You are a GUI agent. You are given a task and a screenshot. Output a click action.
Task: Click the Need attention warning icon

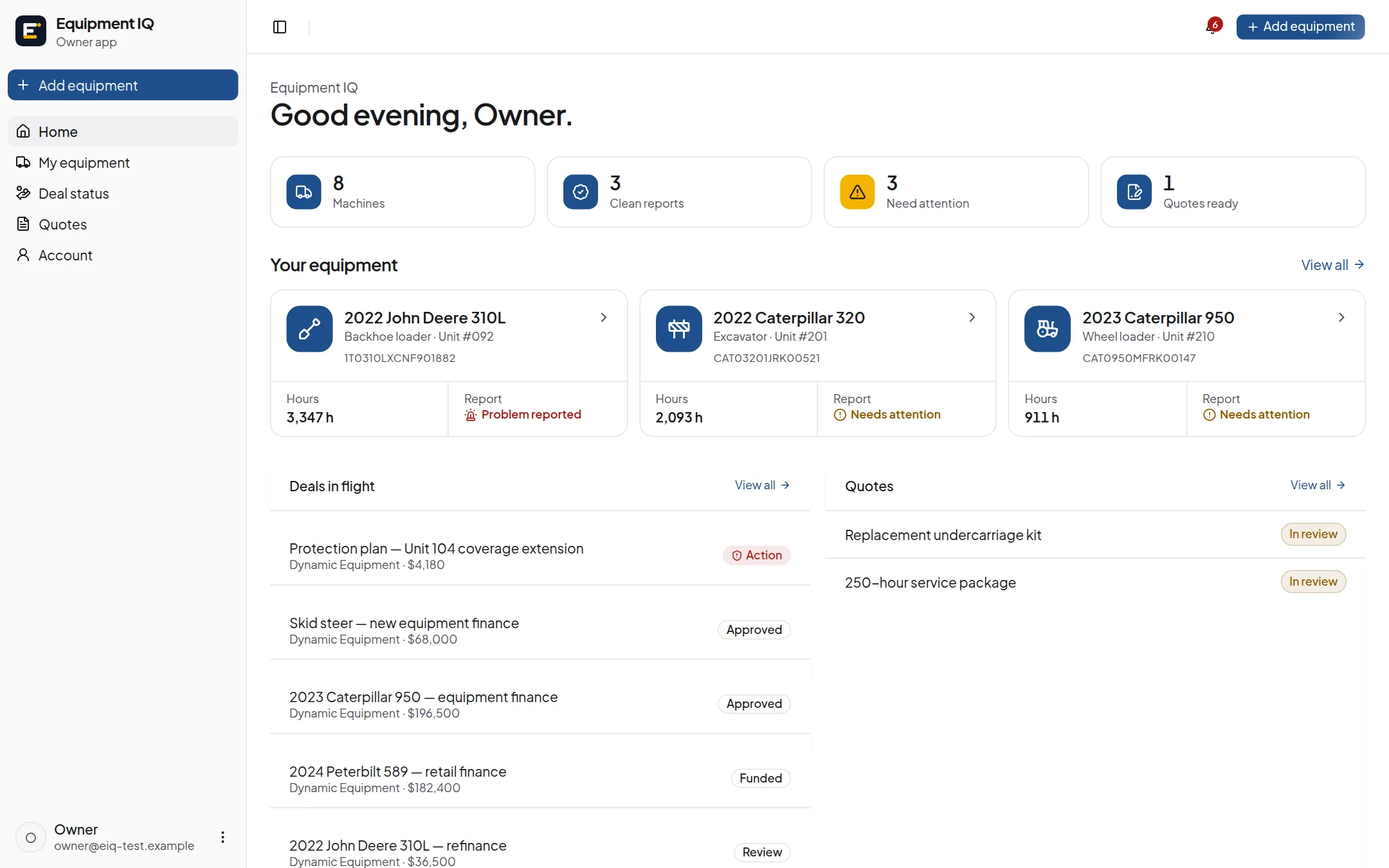857,192
